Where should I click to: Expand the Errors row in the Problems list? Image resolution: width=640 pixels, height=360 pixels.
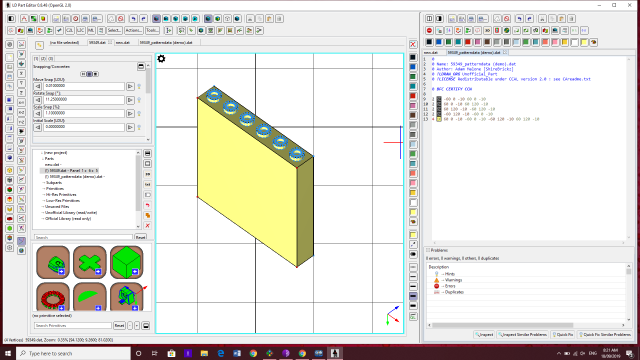443,286
